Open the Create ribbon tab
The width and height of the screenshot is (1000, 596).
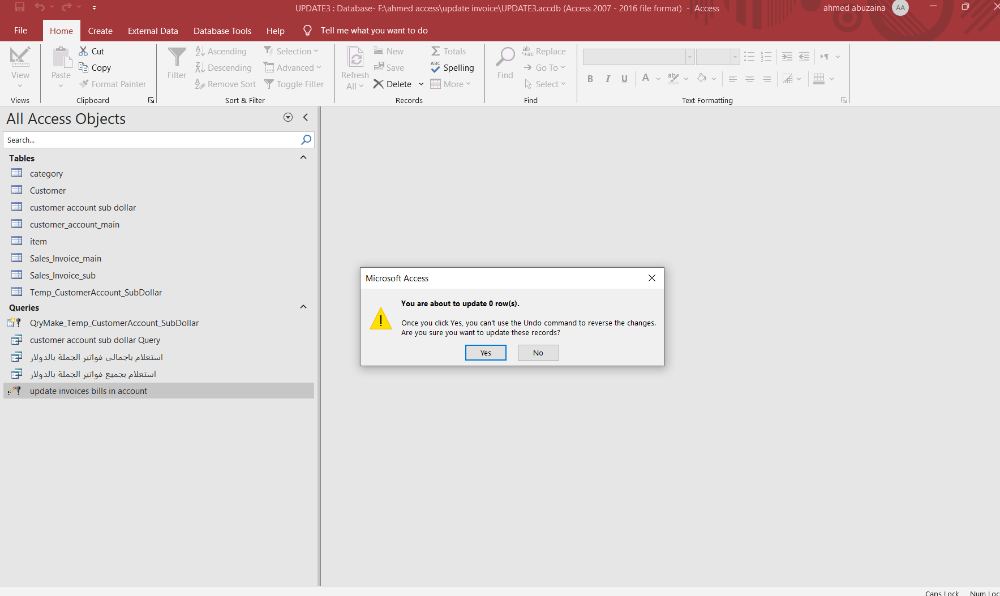tap(100, 31)
